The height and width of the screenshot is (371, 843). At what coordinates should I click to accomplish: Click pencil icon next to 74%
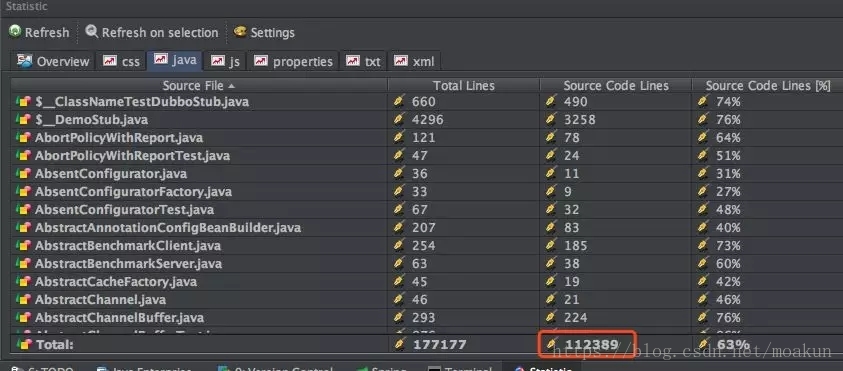703,102
